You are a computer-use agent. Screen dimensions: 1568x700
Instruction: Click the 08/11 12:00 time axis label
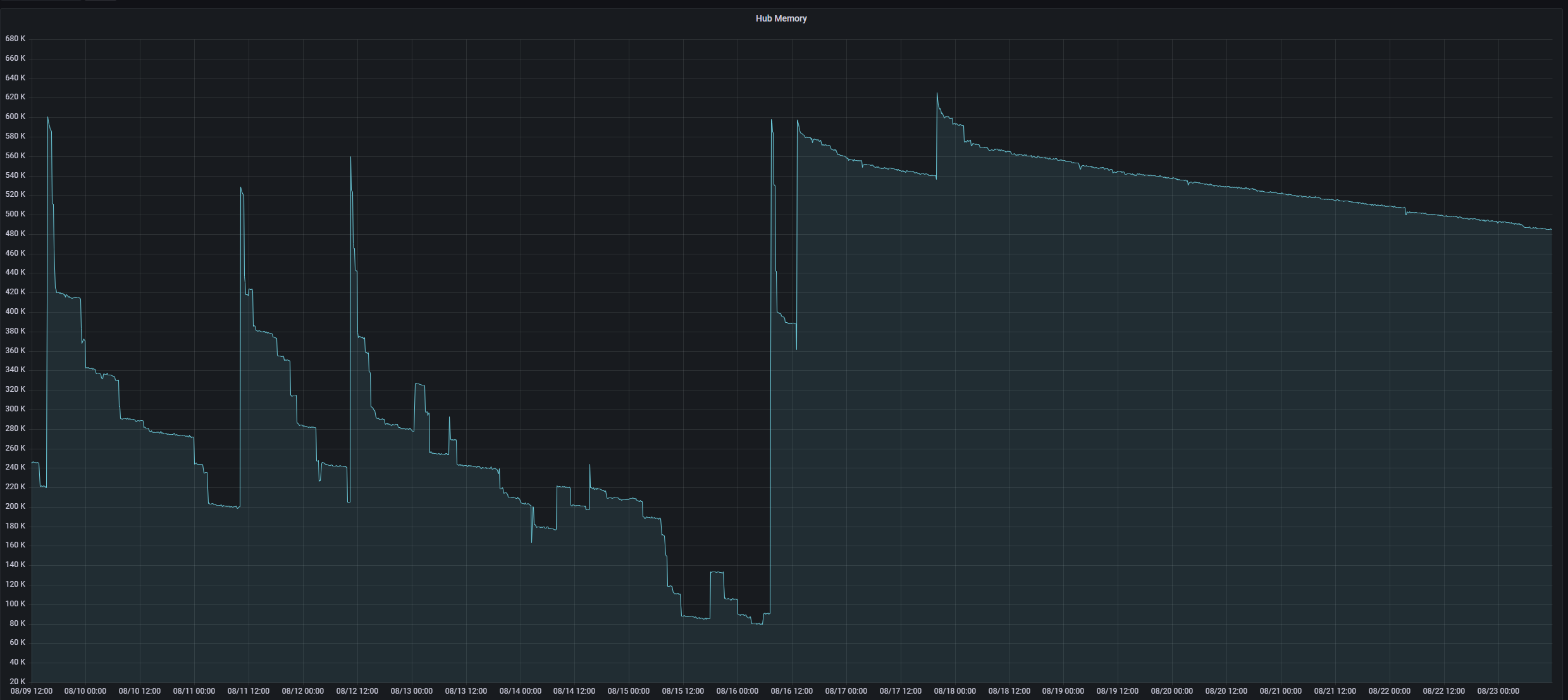click(x=249, y=691)
